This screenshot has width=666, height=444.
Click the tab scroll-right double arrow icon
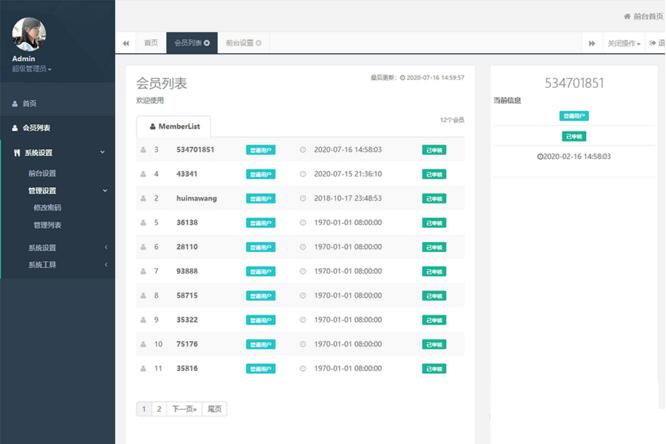click(592, 43)
